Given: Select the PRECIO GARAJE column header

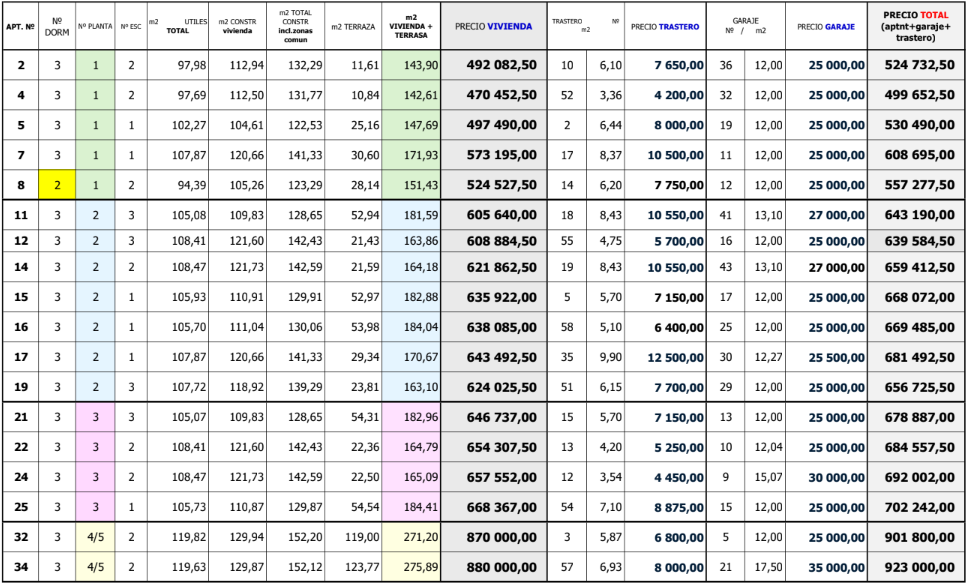Looking at the screenshot, I should [825, 27].
